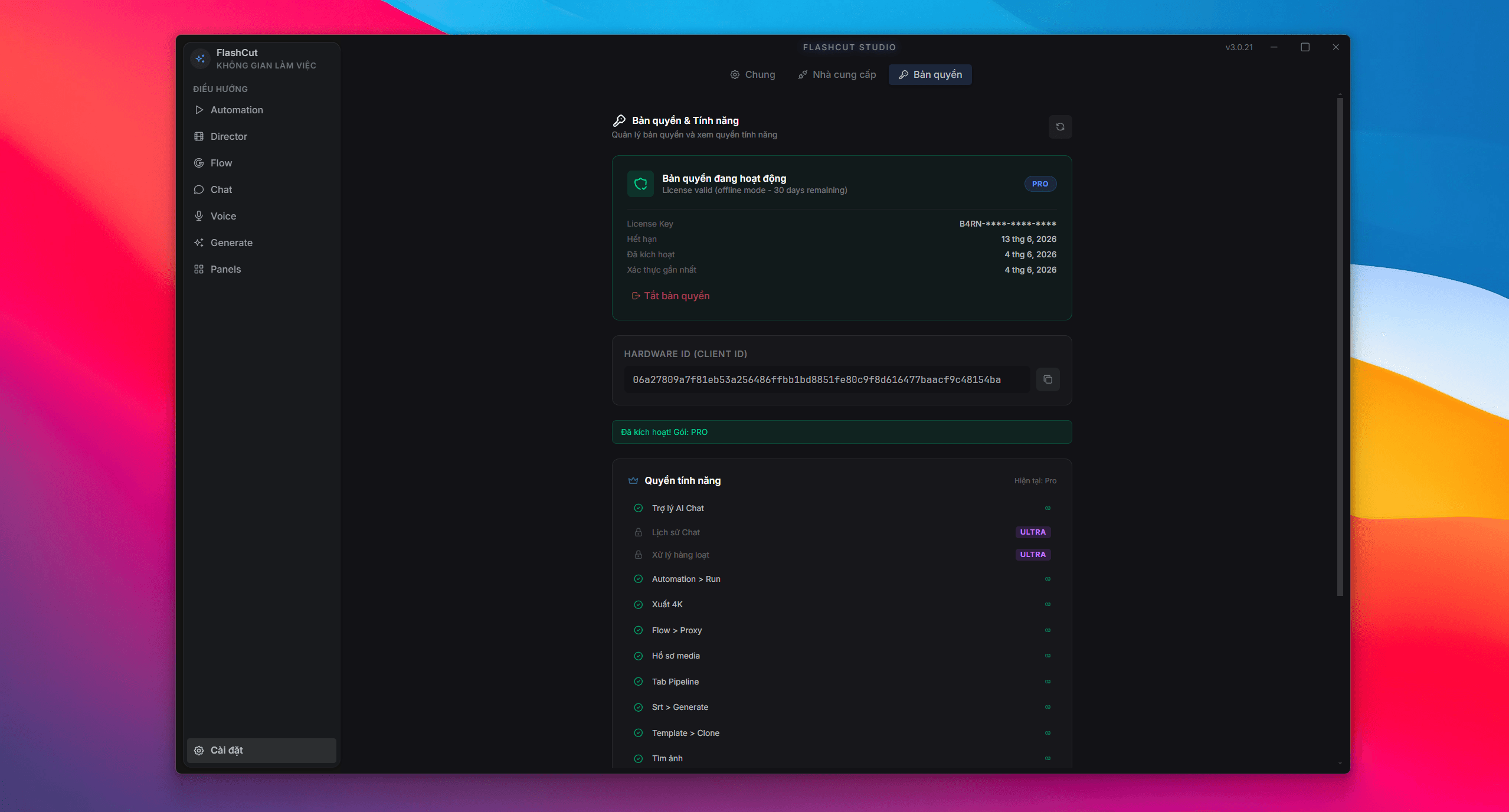Image resolution: width=1509 pixels, height=812 pixels.
Task: Click the lock icon beside Lịch sử Chat
Action: [x=638, y=532]
